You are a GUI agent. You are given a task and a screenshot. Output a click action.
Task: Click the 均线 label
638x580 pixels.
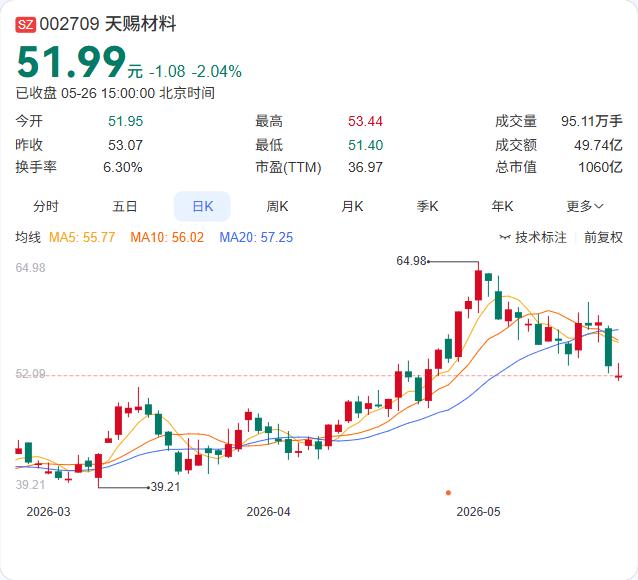point(28,237)
